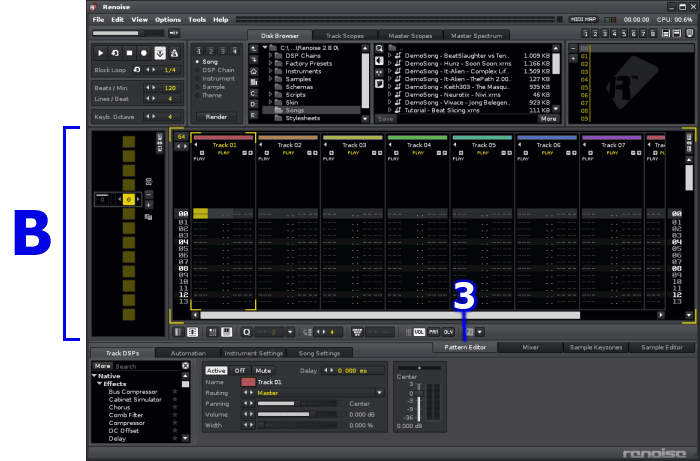Screen dimensions: 700x461
Task: Switch to Master Spectrum tab
Action: (x=476, y=36)
